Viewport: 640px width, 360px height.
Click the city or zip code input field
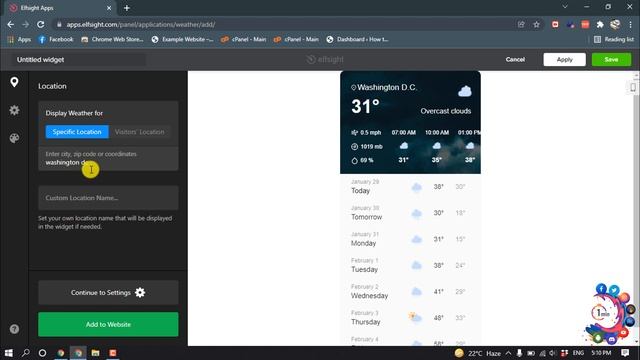click(108, 158)
